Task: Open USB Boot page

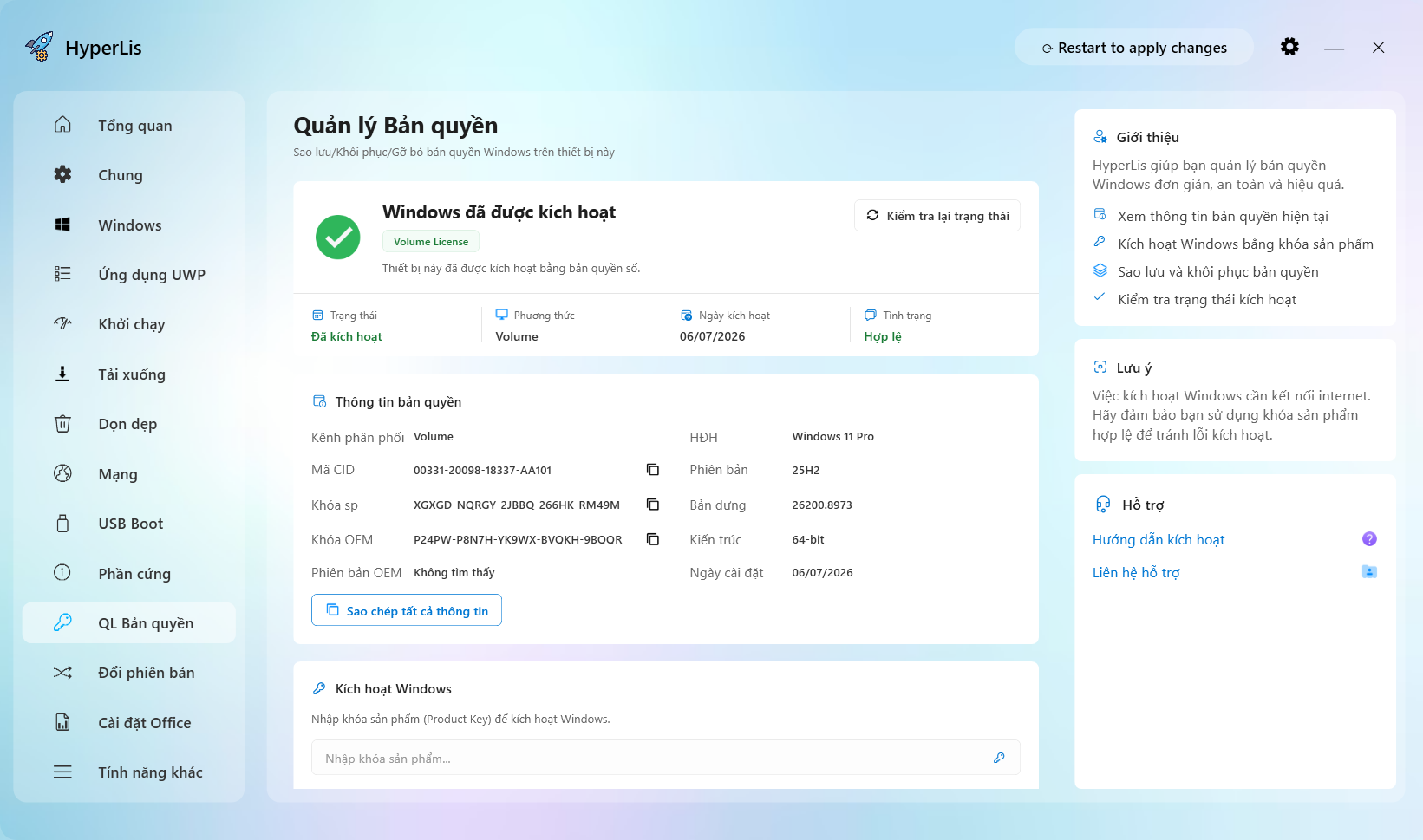Action: click(x=129, y=523)
